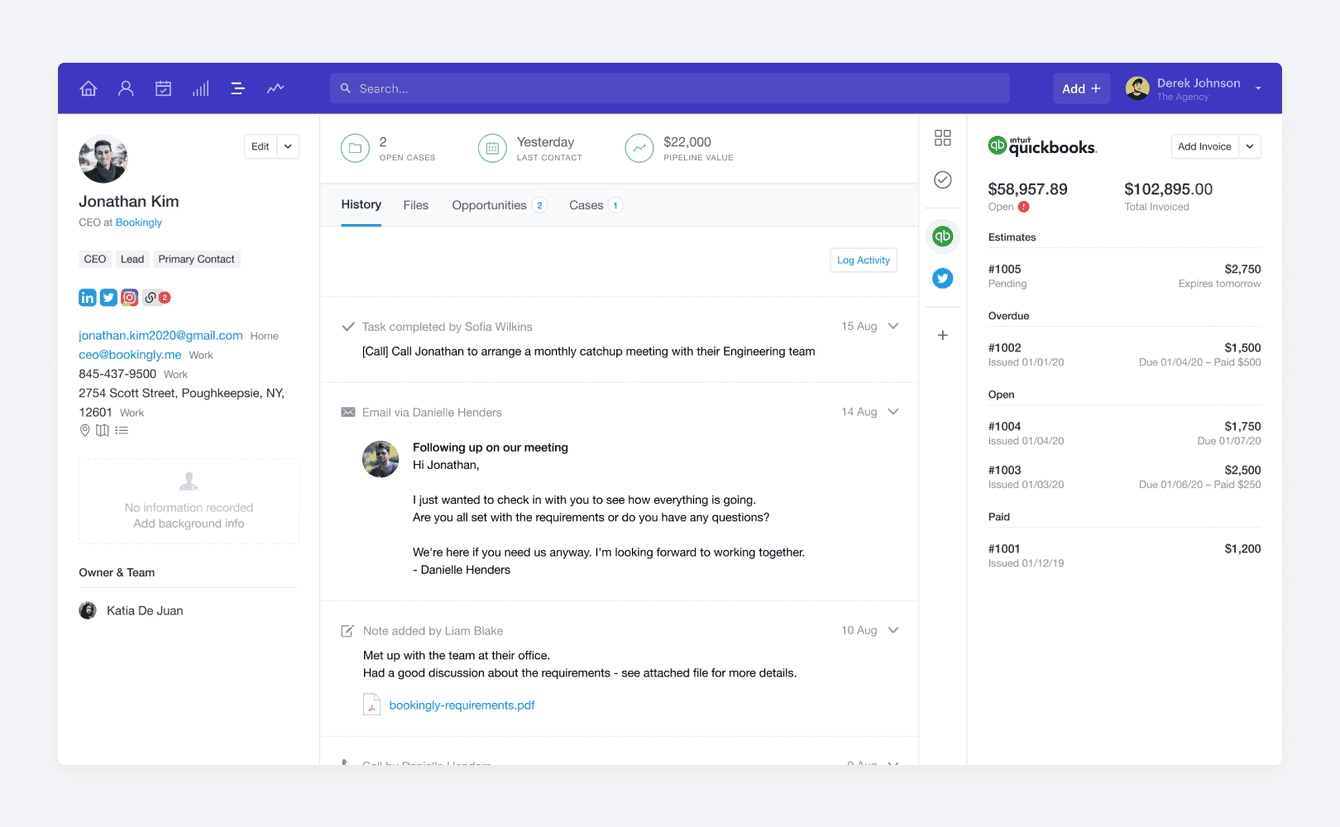Open the Bookingly company link
This screenshot has height=827, width=1340.
pos(139,222)
